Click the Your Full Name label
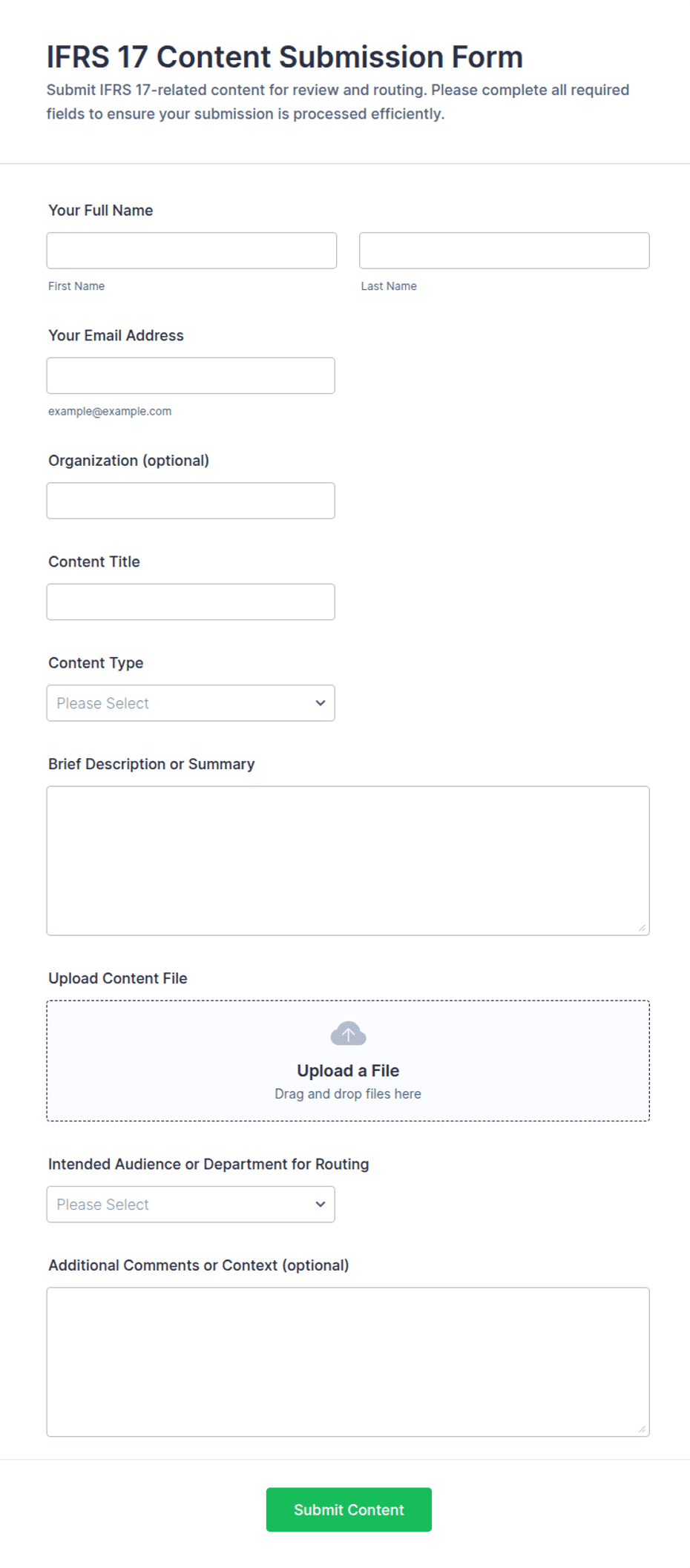Screen dimensions: 690x1568 tap(101, 211)
